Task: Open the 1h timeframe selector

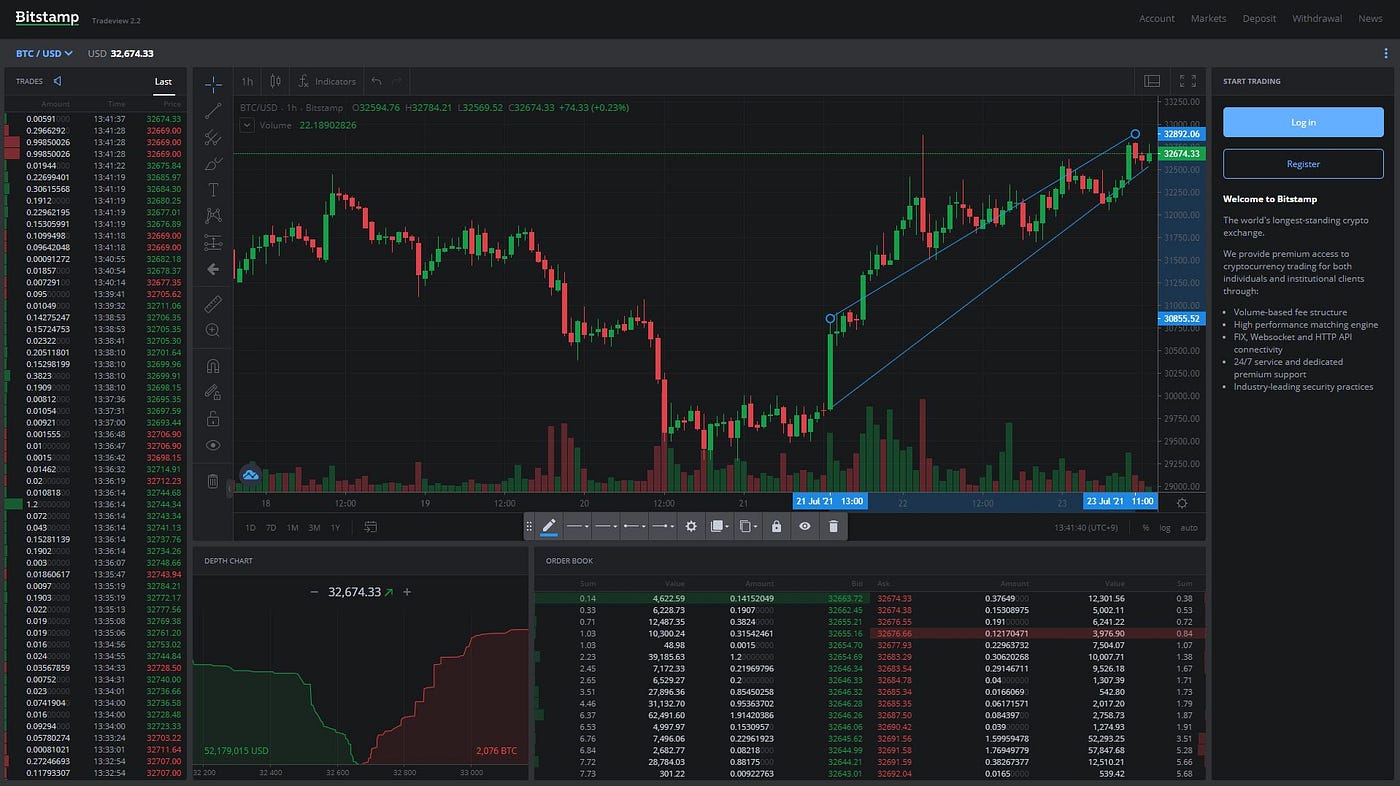Action: pos(247,81)
